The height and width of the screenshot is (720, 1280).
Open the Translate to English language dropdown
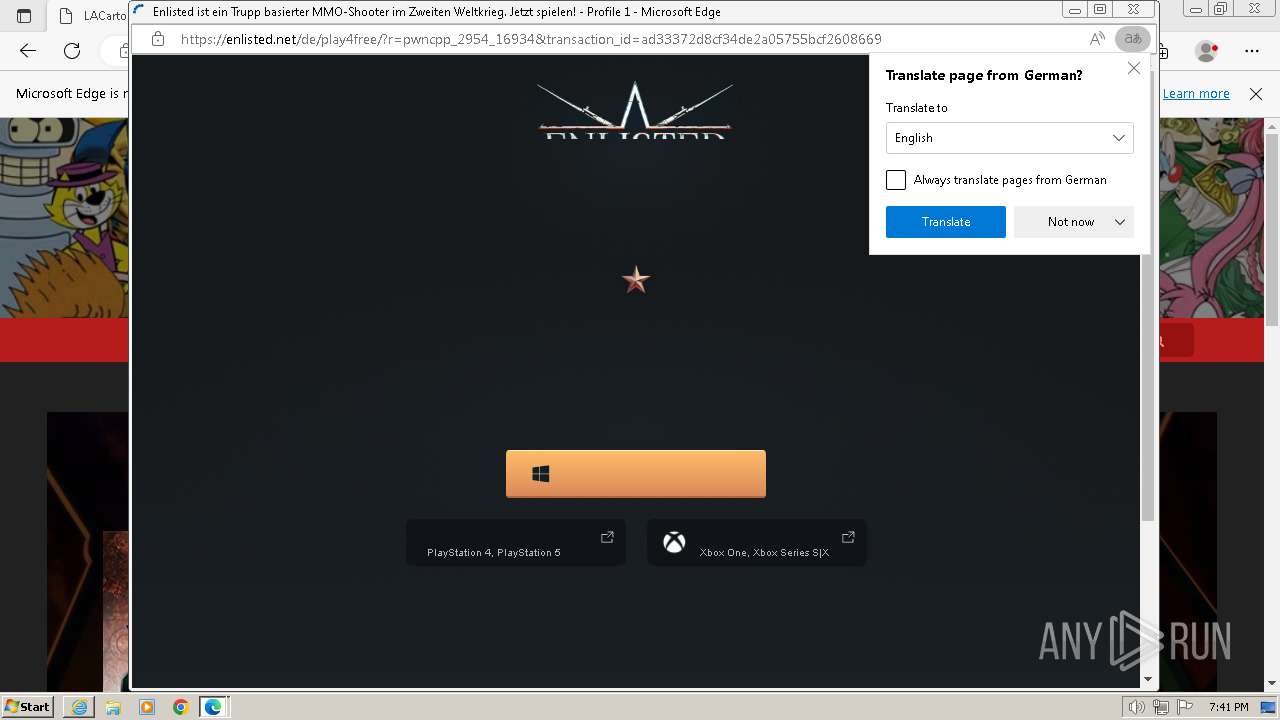pyautogui.click(x=1009, y=138)
